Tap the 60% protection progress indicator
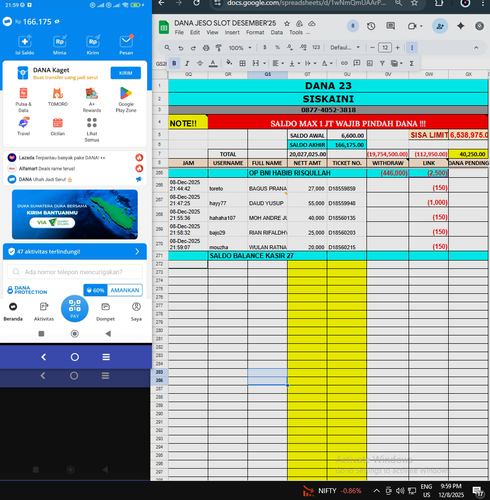This screenshot has height=500, width=490. [95, 290]
